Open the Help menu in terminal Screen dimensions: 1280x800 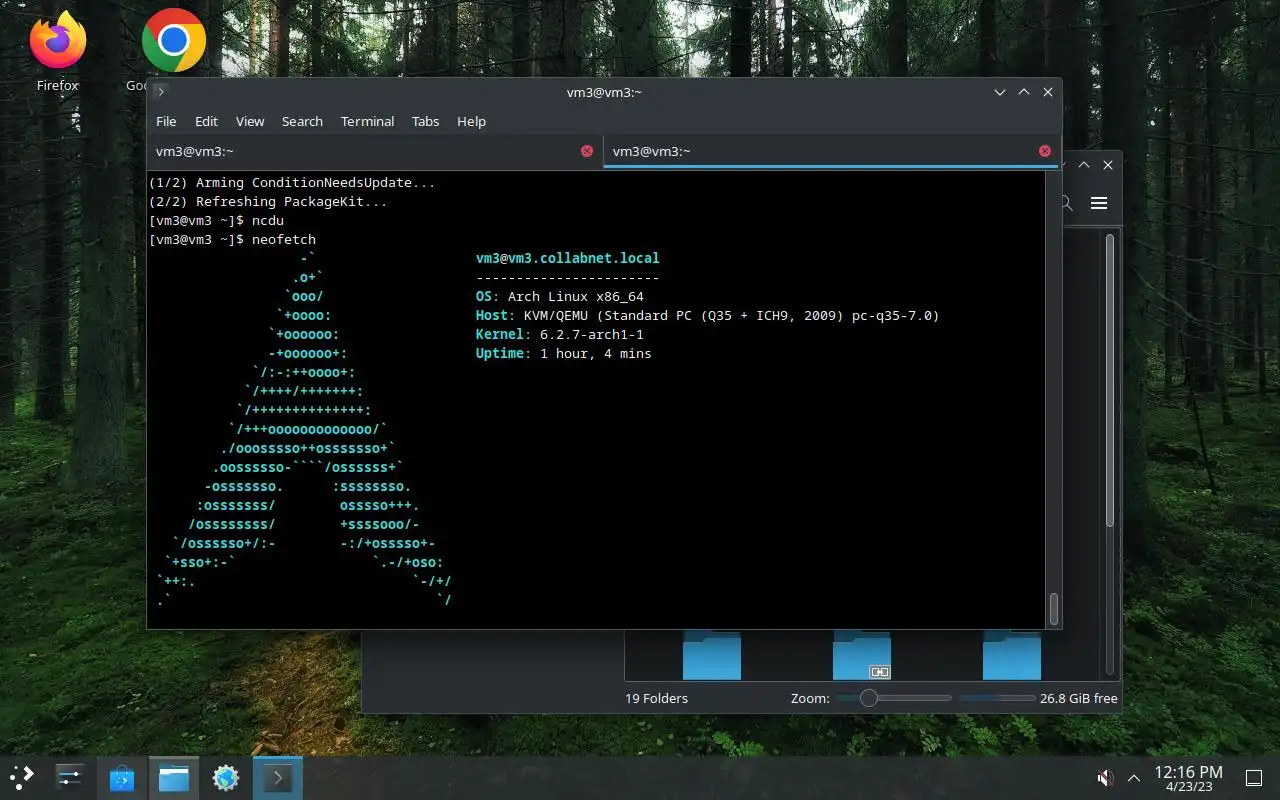(471, 121)
